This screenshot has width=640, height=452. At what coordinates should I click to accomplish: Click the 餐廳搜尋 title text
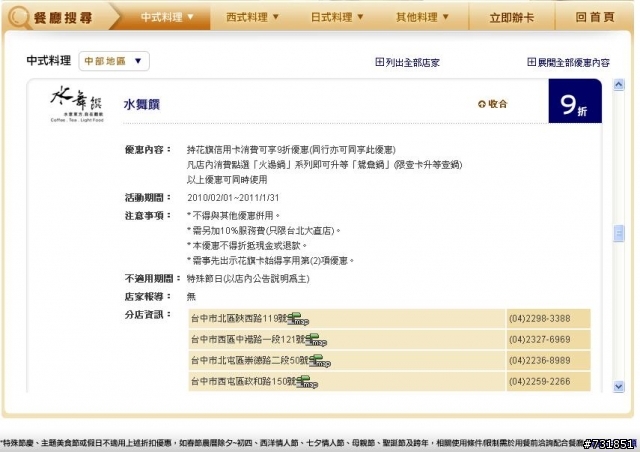tap(63, 18)
